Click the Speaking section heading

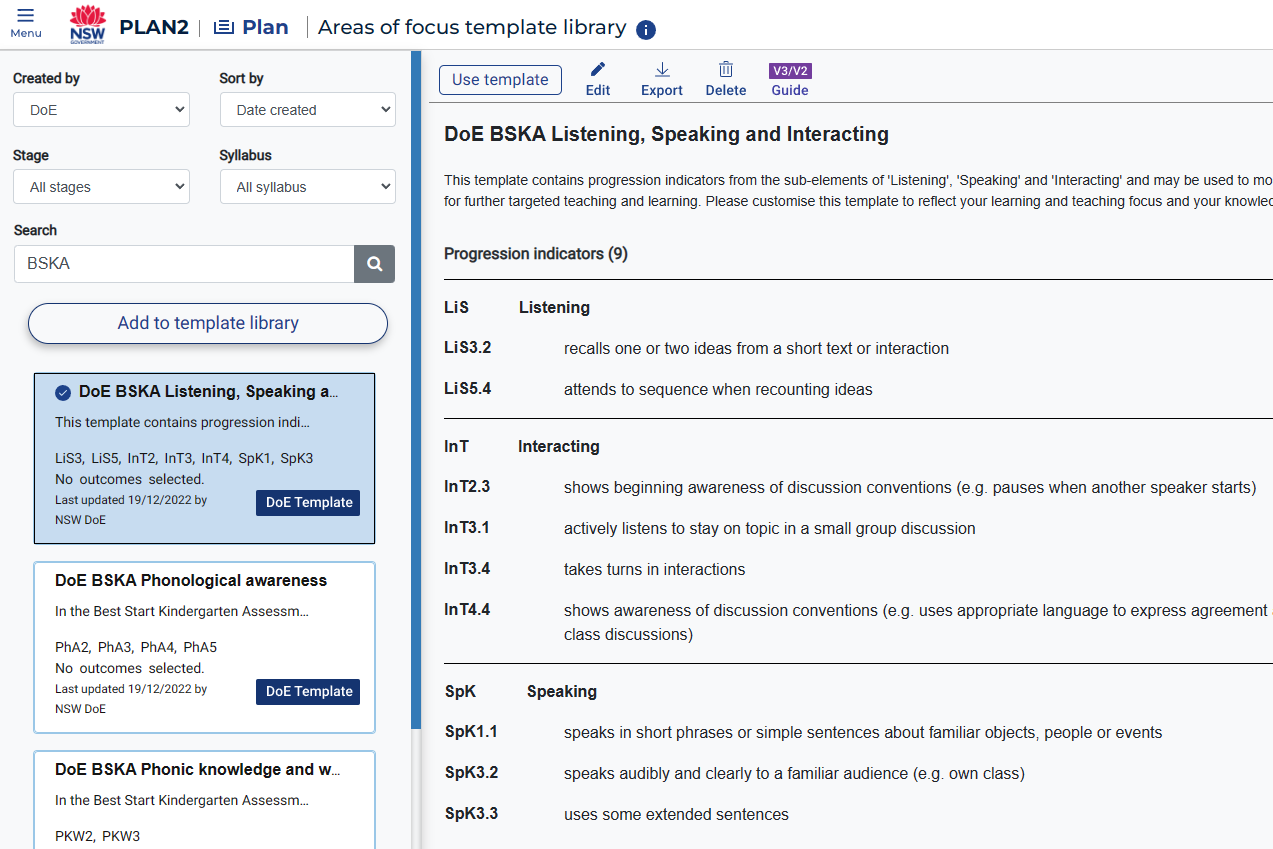click(x=562, y=691)
